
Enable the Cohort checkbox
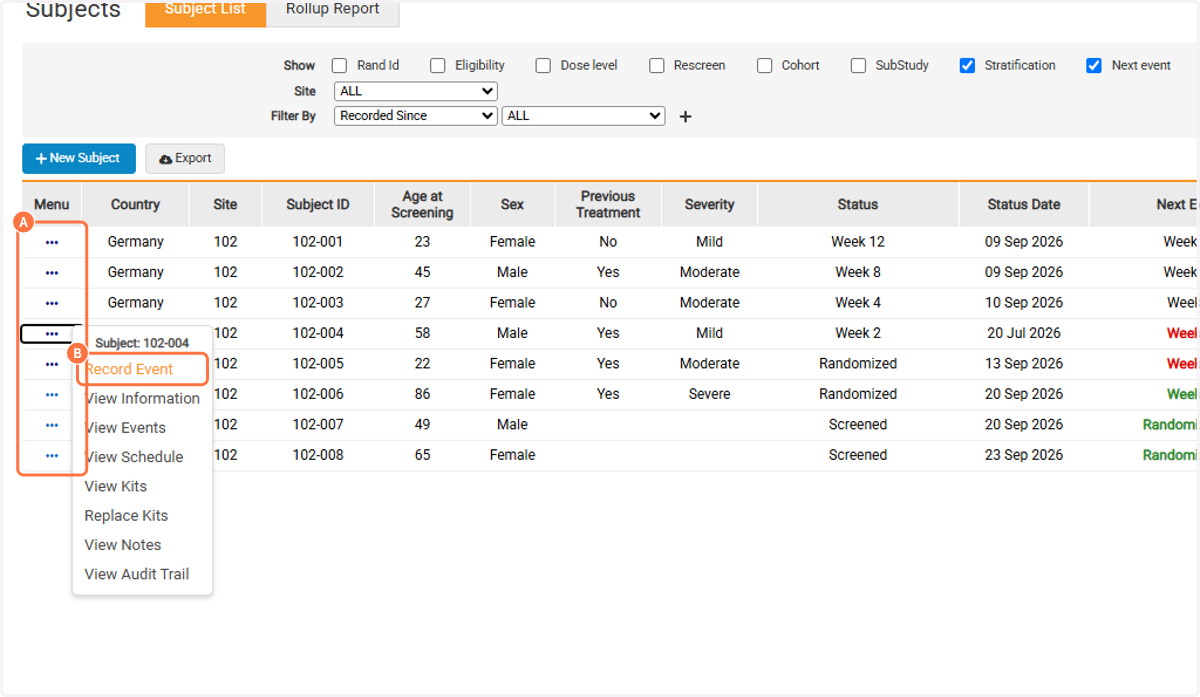coord(765,66)
